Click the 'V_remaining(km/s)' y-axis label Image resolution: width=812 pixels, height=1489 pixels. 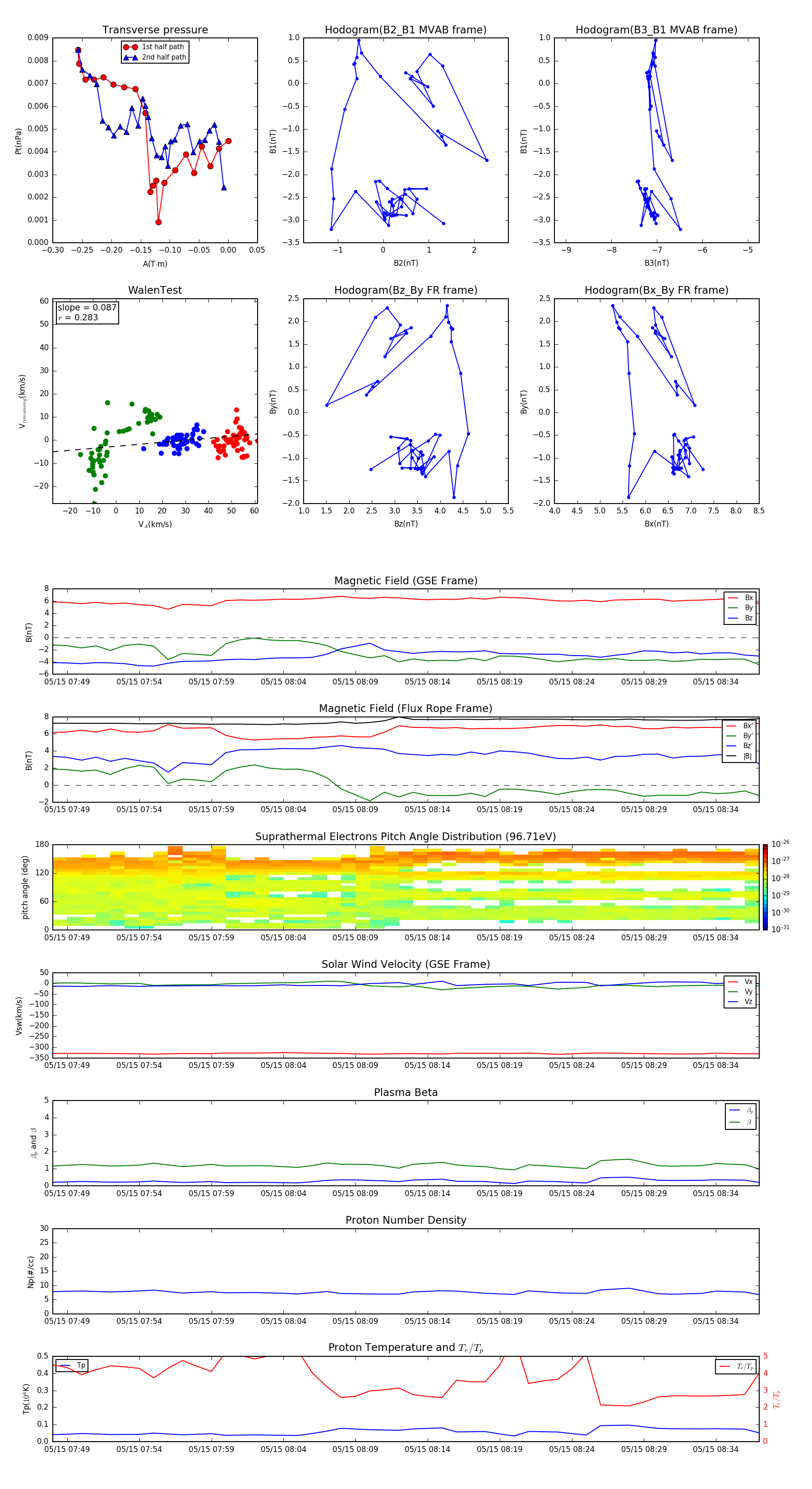23,401
